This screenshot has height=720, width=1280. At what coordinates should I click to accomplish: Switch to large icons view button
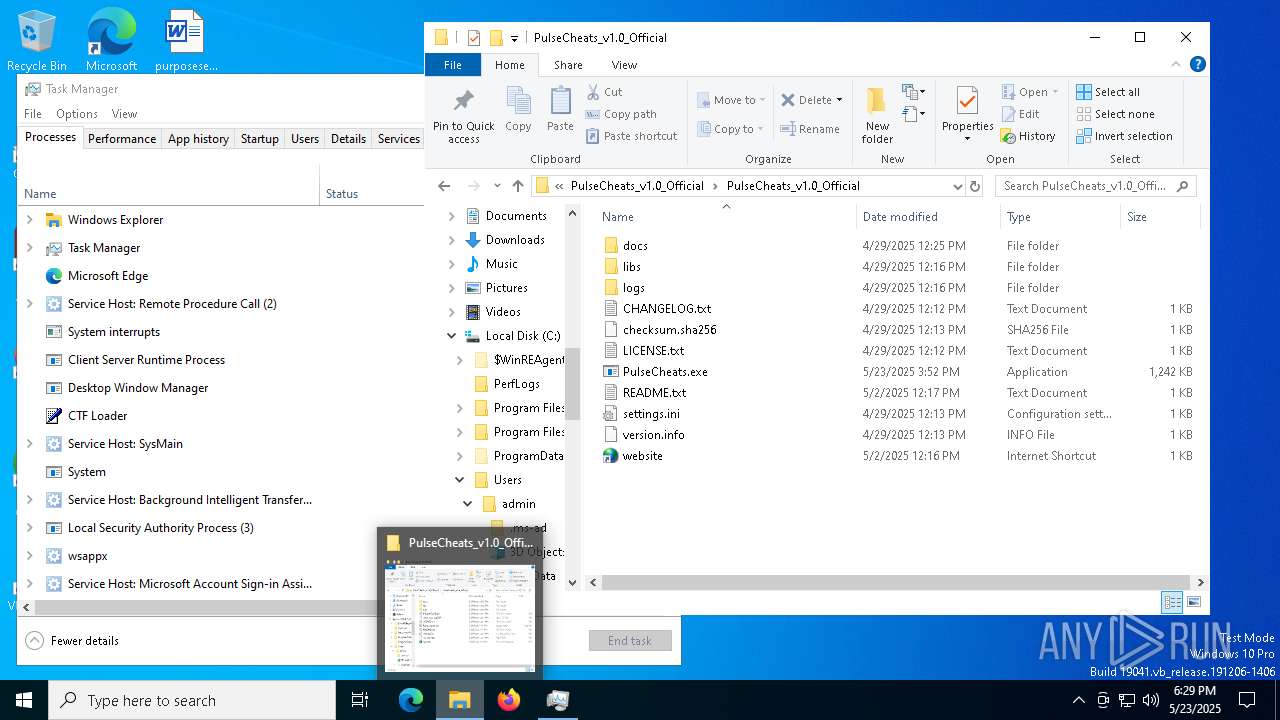pyautogui.click(x=1193, y=602)
